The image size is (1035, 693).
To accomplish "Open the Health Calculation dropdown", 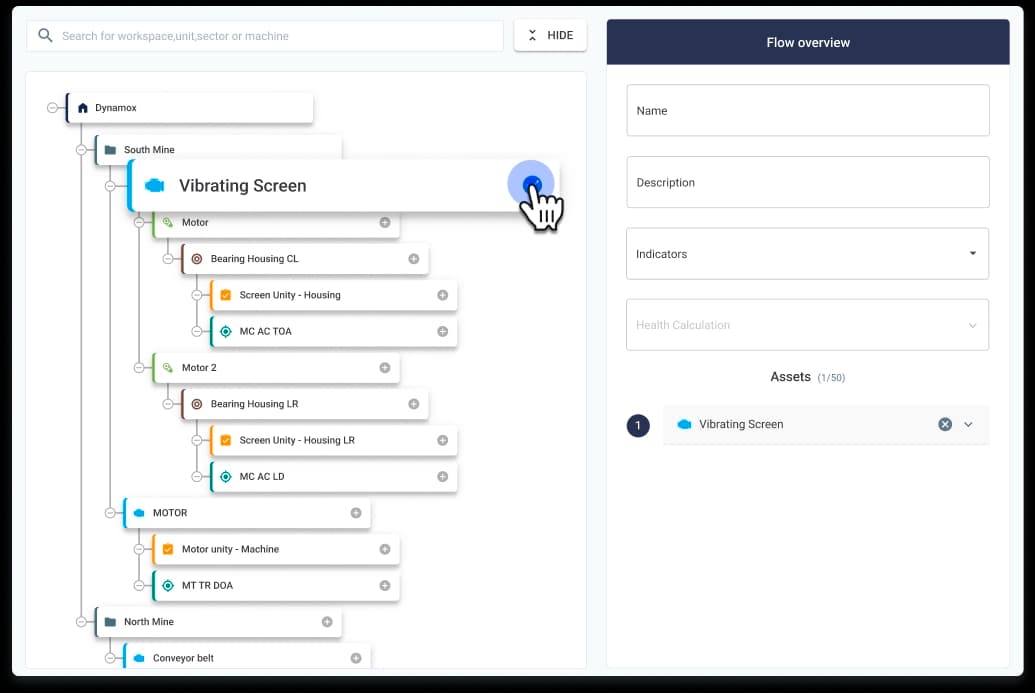I will 807,325.
